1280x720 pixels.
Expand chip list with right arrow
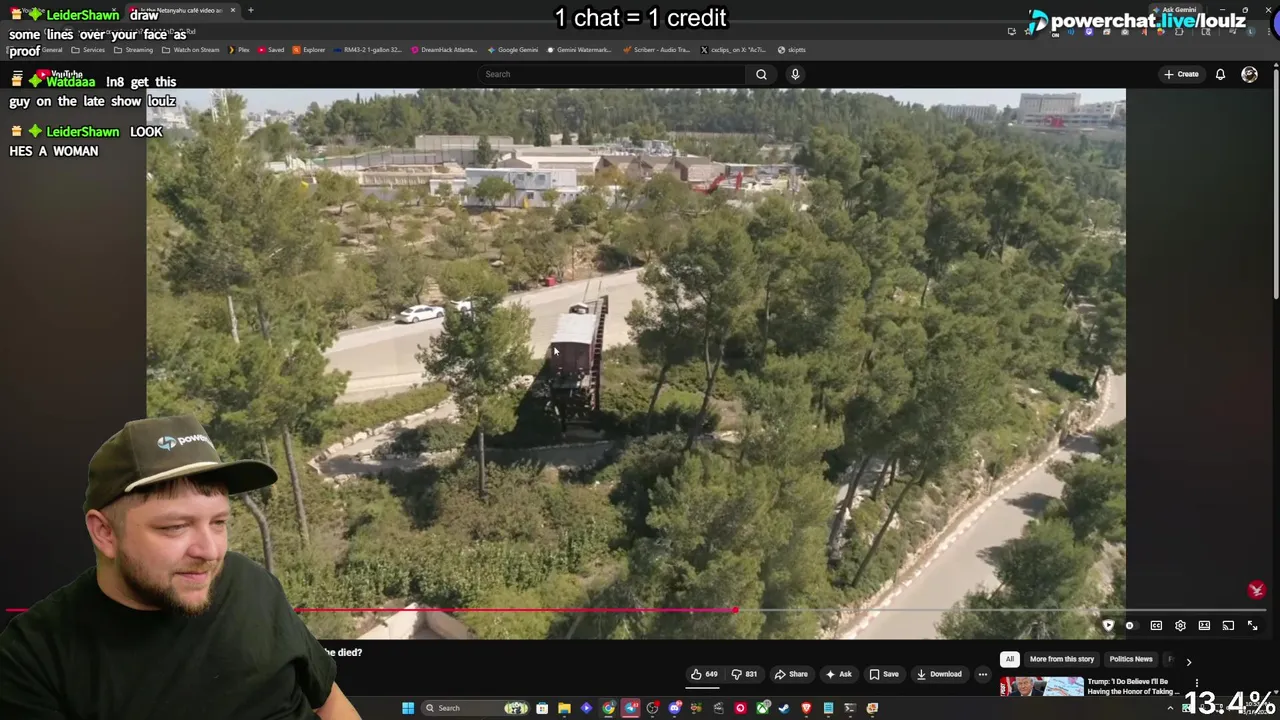point(1188,661)
